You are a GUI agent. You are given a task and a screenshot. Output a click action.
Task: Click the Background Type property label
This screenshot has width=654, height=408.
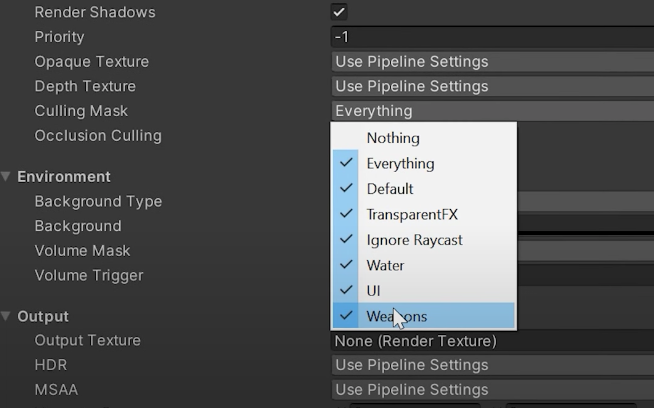[x=98, y=201]
